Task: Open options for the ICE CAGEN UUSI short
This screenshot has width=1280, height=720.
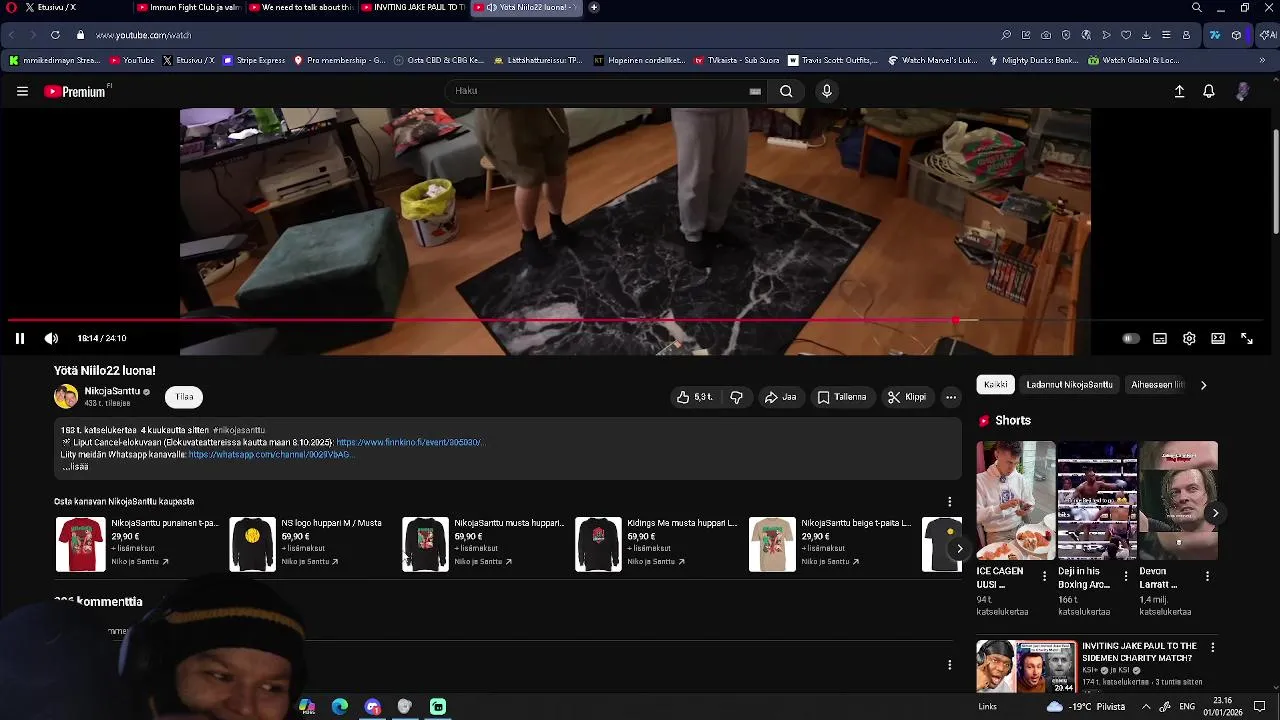Action: [1044, 577]
